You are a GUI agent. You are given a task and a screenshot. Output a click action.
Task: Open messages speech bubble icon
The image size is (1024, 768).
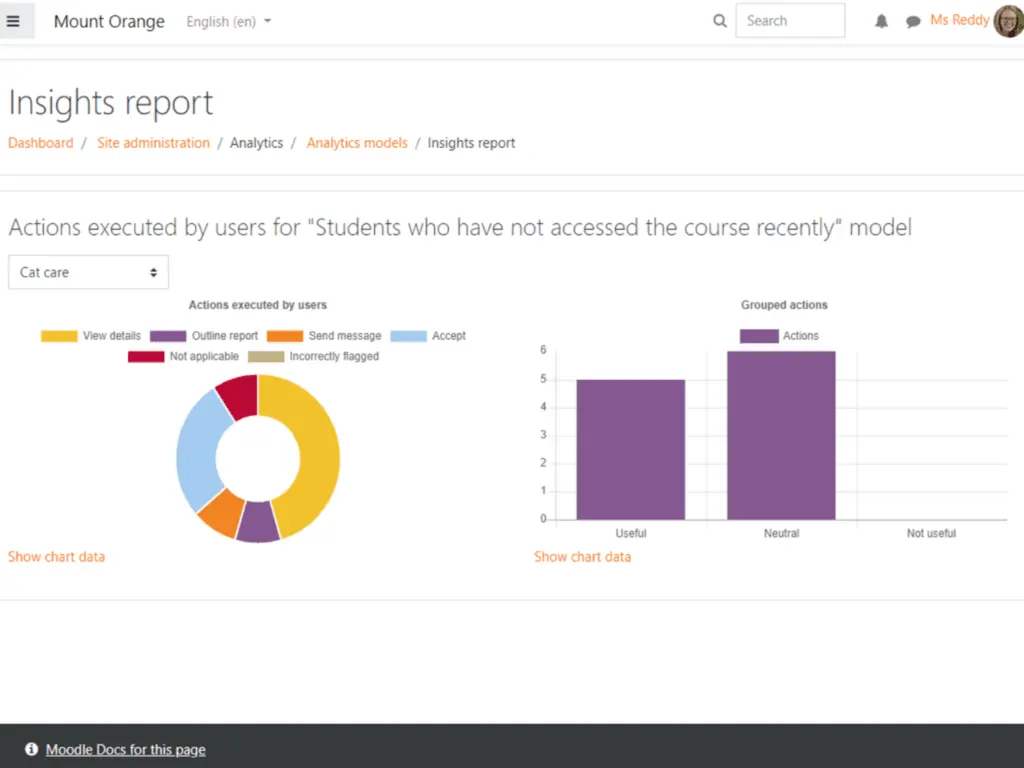913,22
